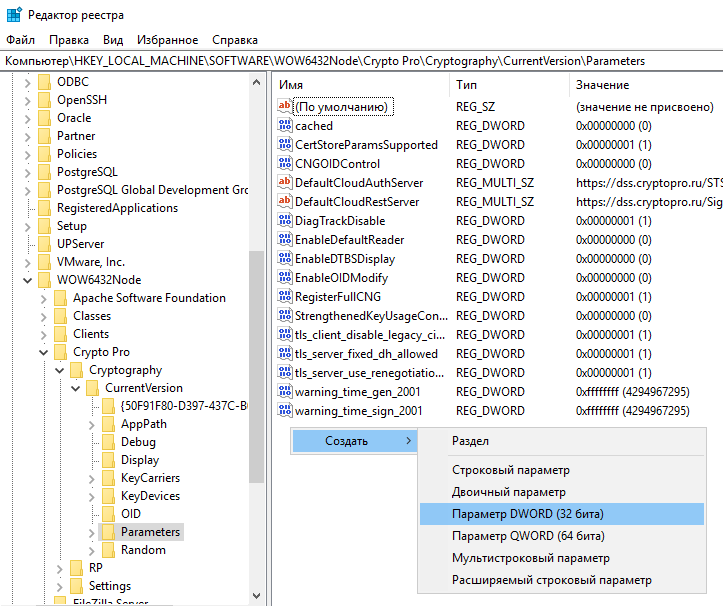
Task: Open the Файл menu
Action: 20,40
